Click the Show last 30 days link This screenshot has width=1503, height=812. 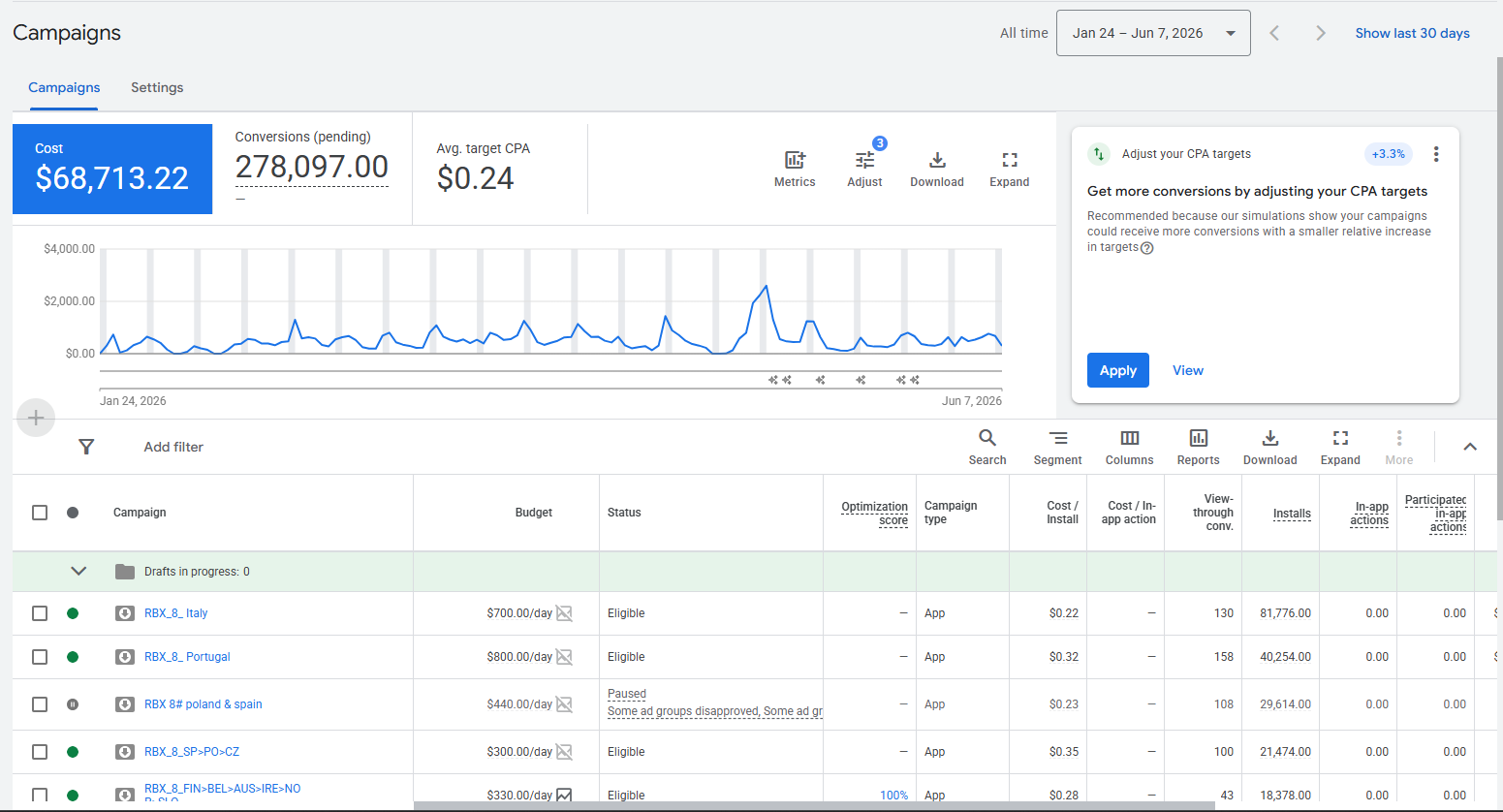pyautogui.click(x=1412, y=33)
